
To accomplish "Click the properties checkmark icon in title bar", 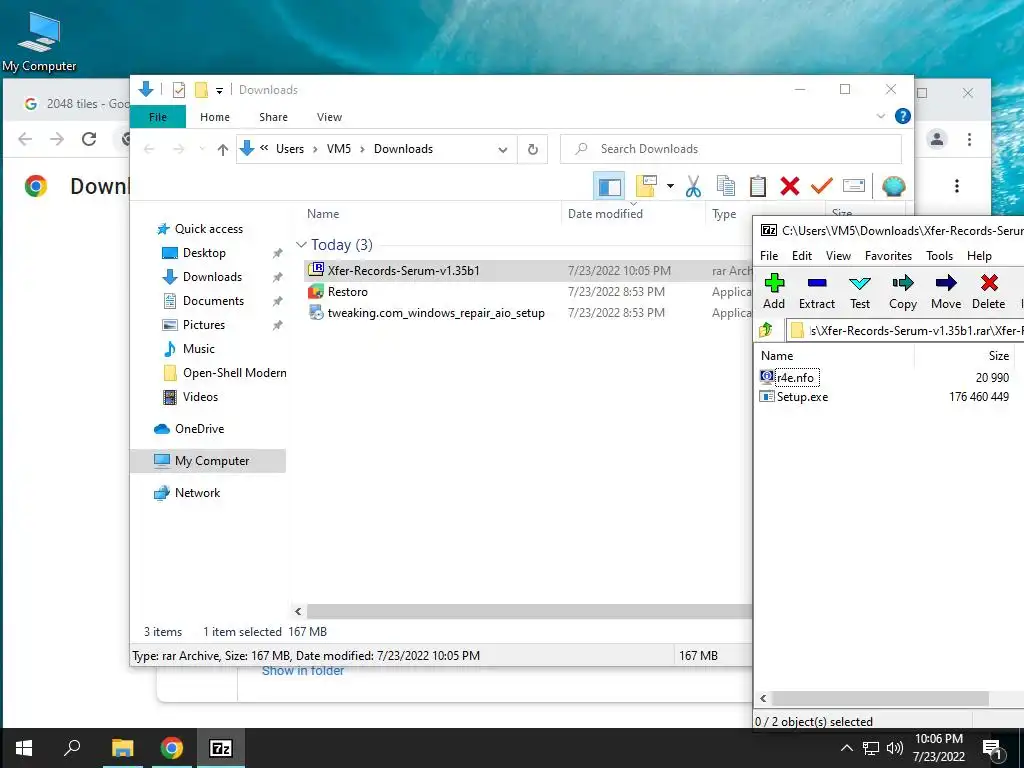I will (178, 89).
